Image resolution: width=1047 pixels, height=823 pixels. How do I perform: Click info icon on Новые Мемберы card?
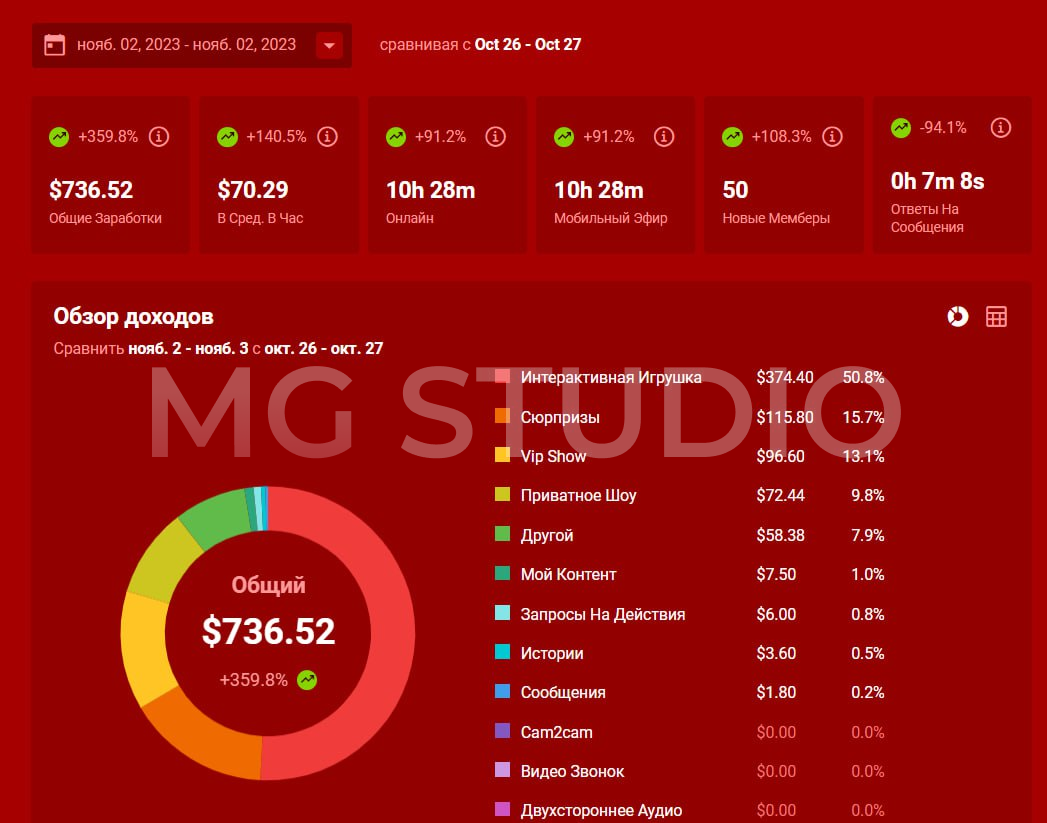(x=832, y=137)
